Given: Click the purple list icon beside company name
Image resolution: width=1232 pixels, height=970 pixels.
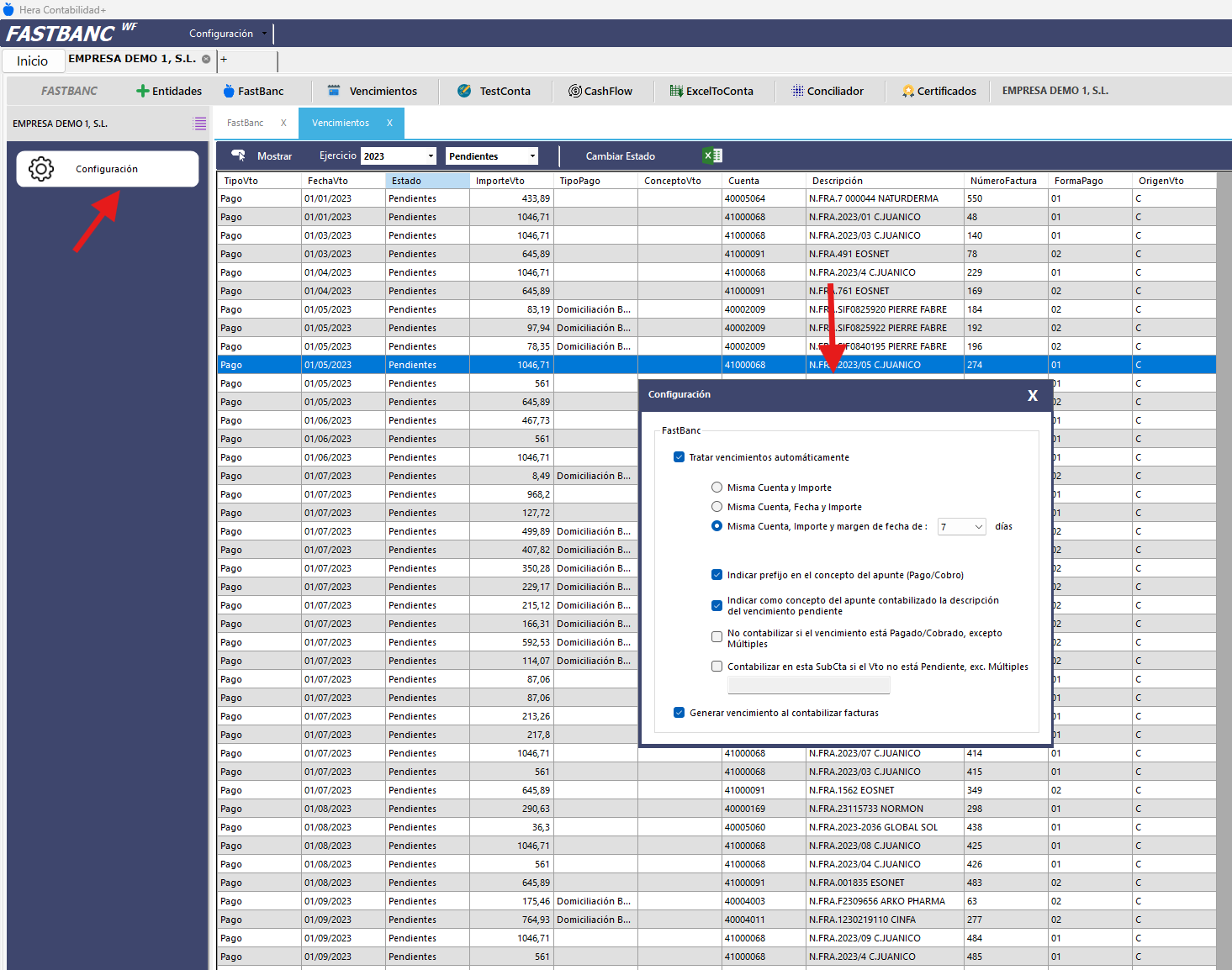Looking at the screenshot, I should 199,124.
